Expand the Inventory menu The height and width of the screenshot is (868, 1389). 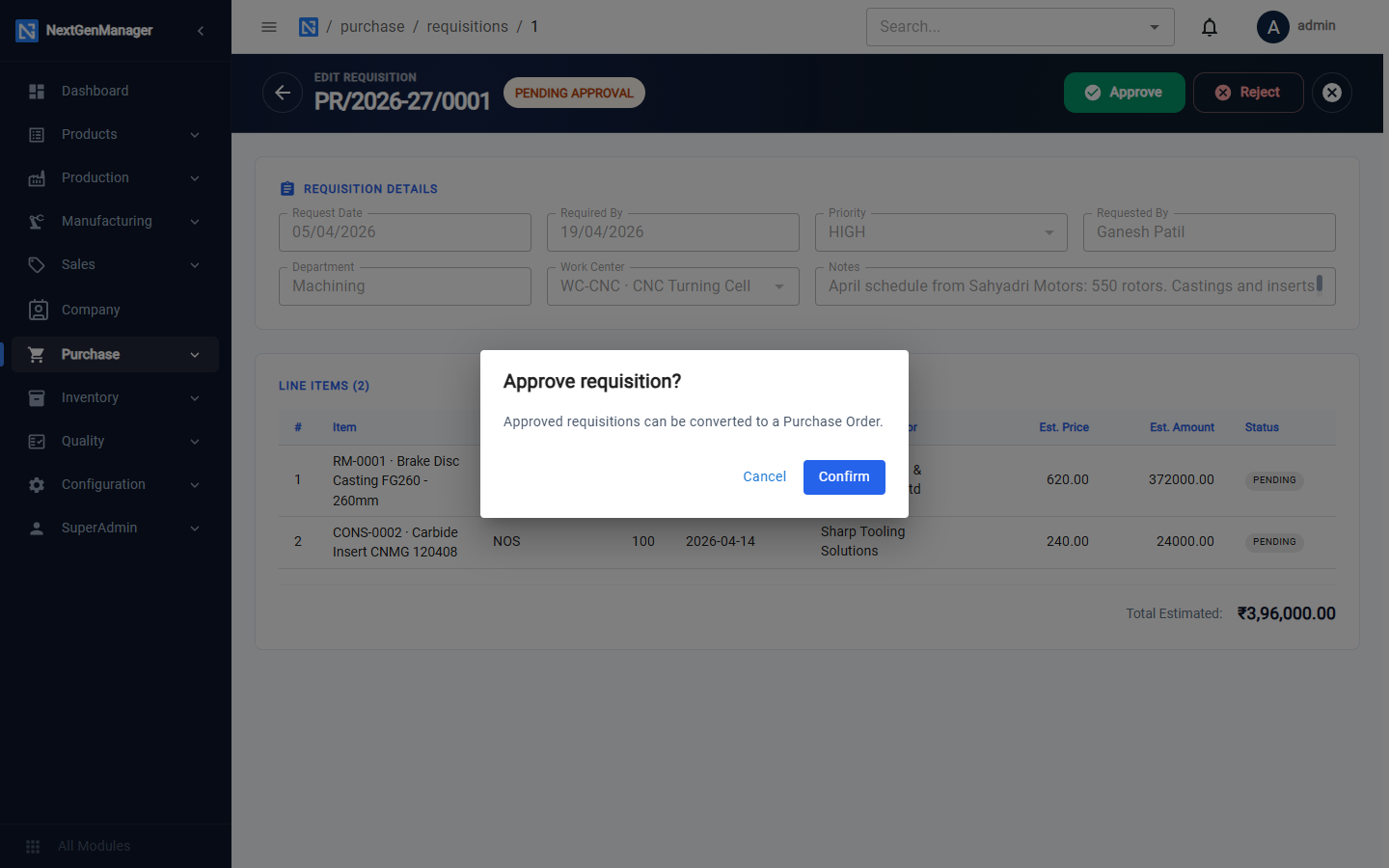click(195, 398)
